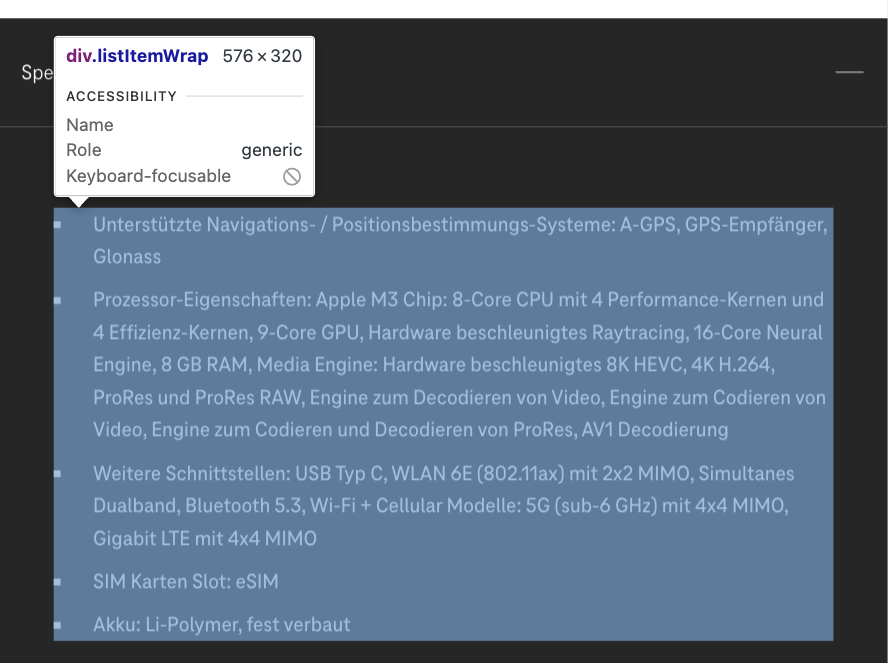Collapse the Spezifikationen section via the minus control
Viewport: 888px width, 663px height.
[848, 73]
